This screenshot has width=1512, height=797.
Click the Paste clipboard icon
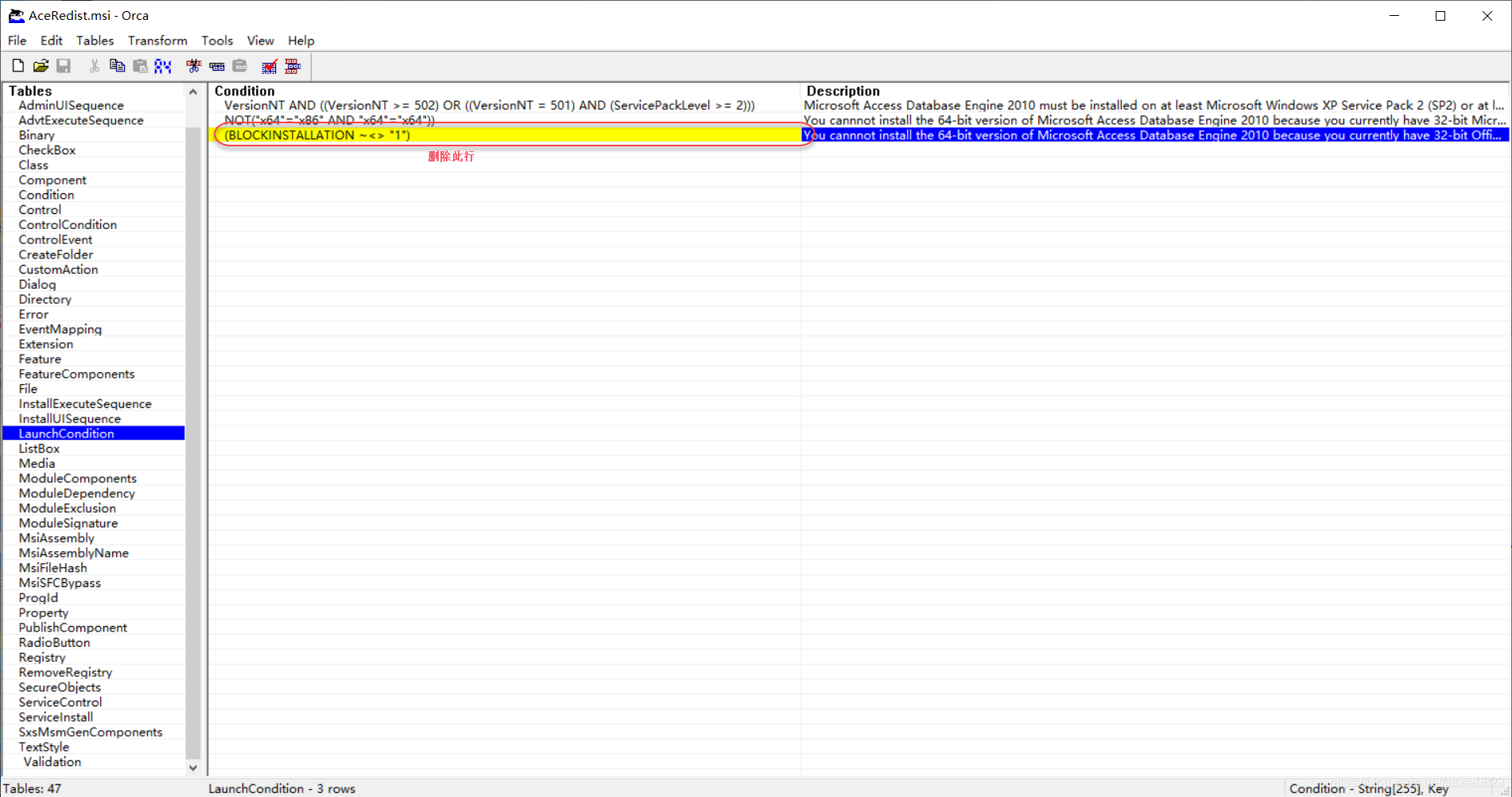click(x=140, y=66)
